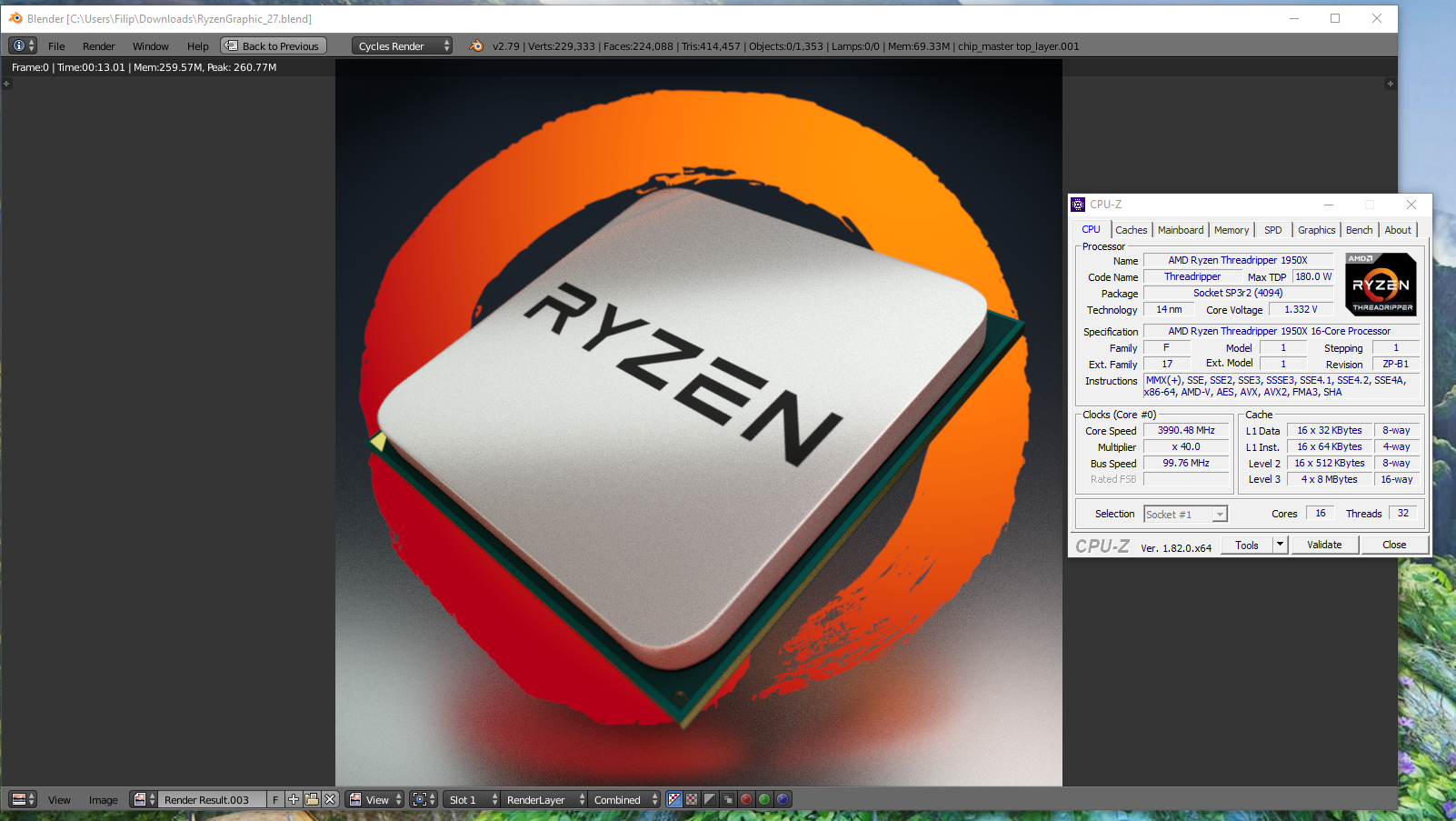Unlink image with the X icon

[x=330, y=799]
